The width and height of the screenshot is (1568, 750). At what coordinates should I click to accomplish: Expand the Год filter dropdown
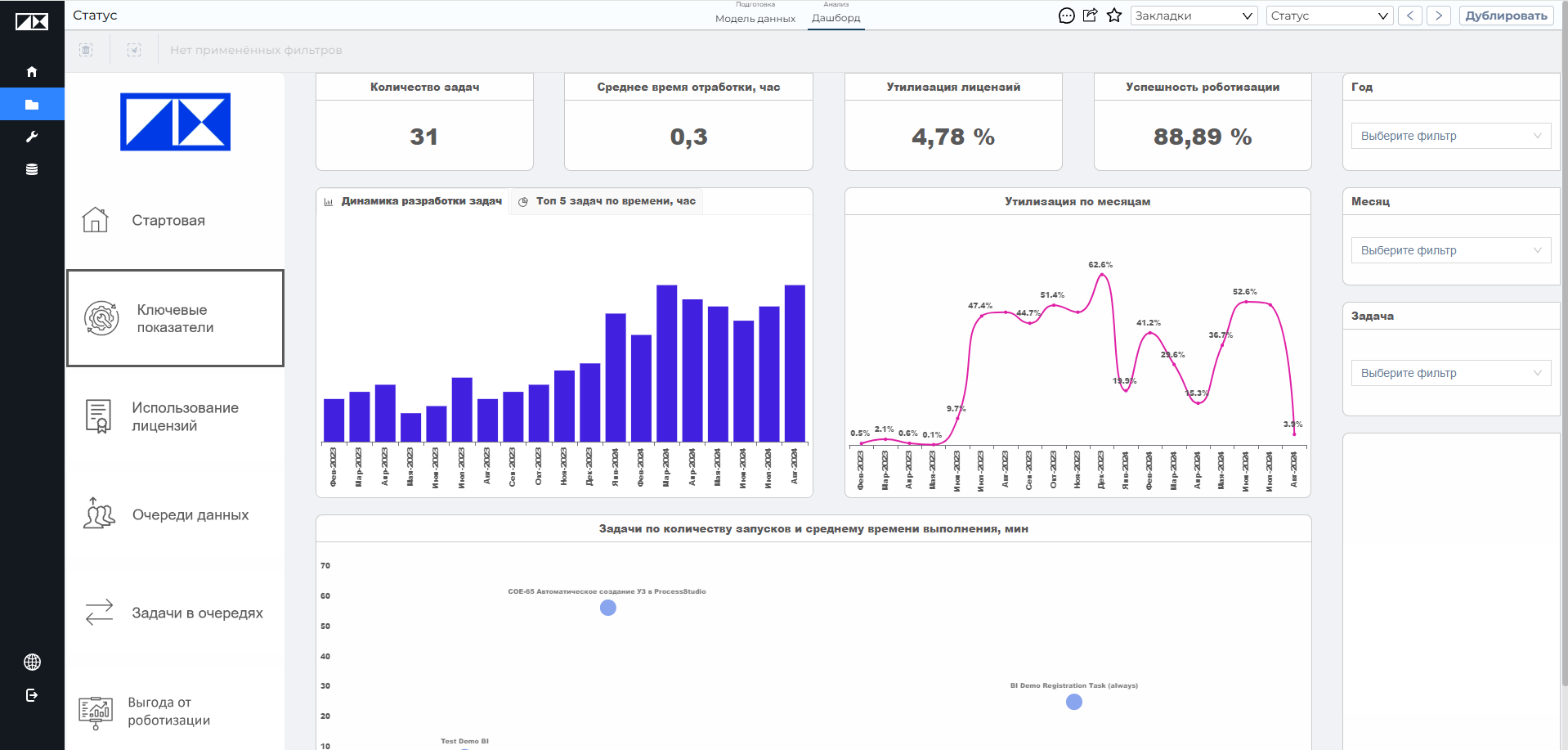coord(1450,136)
